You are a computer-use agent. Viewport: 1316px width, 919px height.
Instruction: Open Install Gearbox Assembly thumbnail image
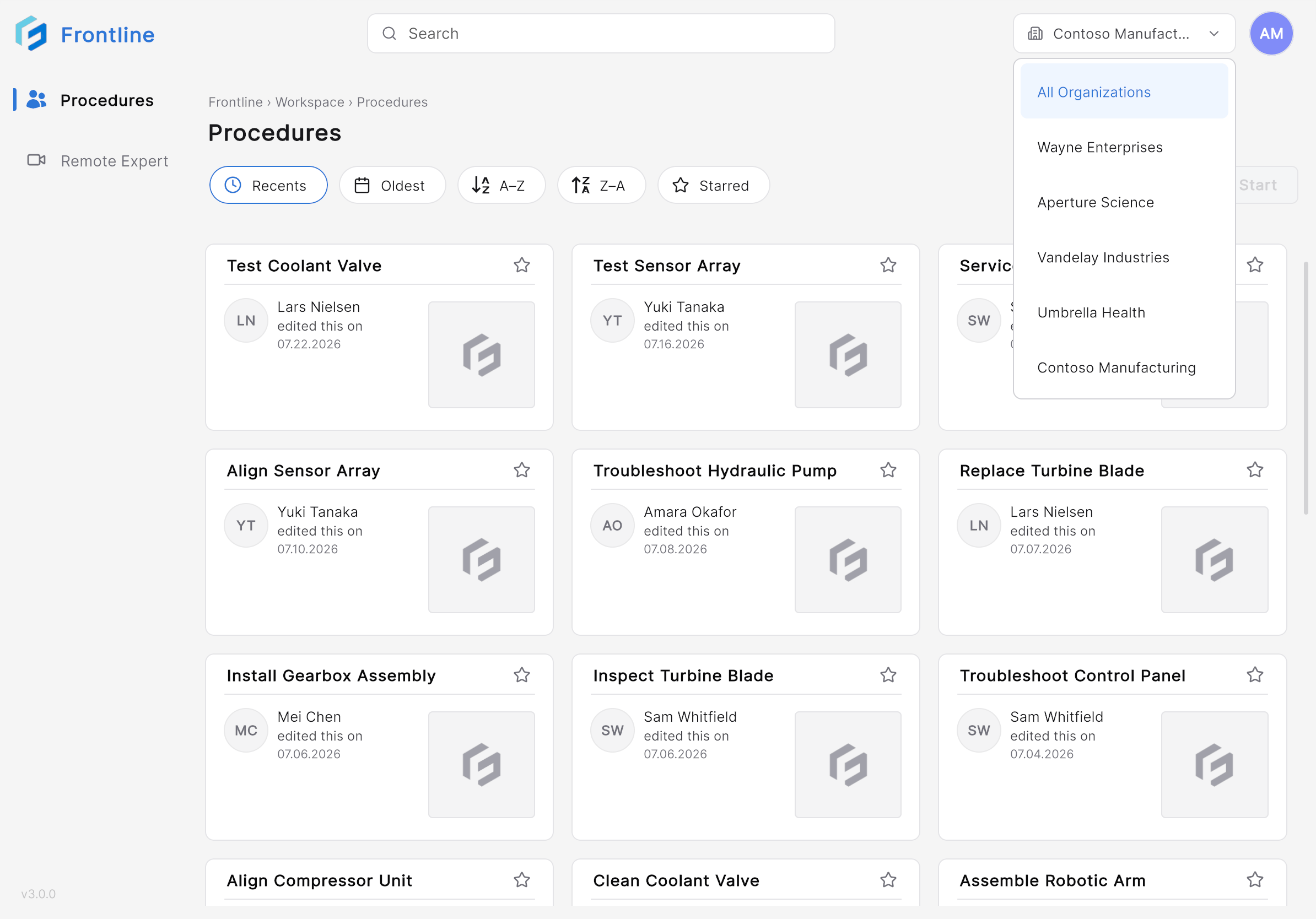481,765
